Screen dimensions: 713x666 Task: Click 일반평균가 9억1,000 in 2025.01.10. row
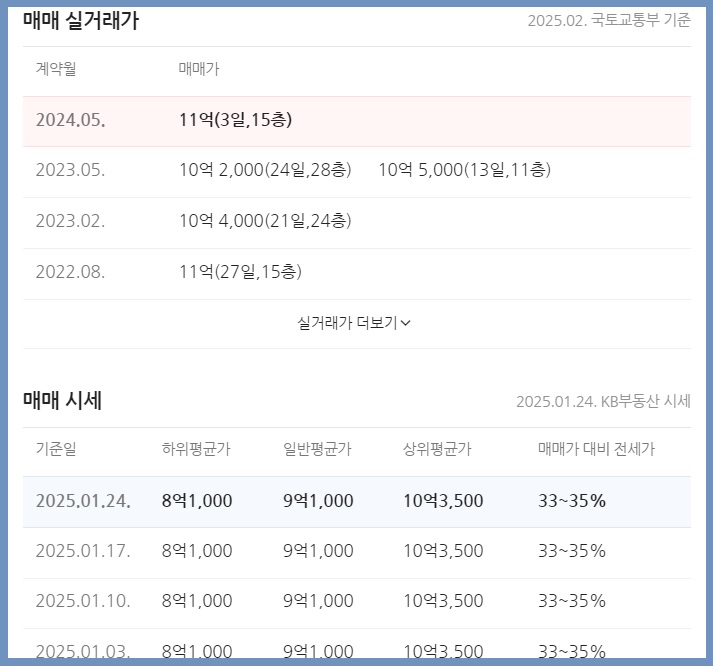[318, 601]
